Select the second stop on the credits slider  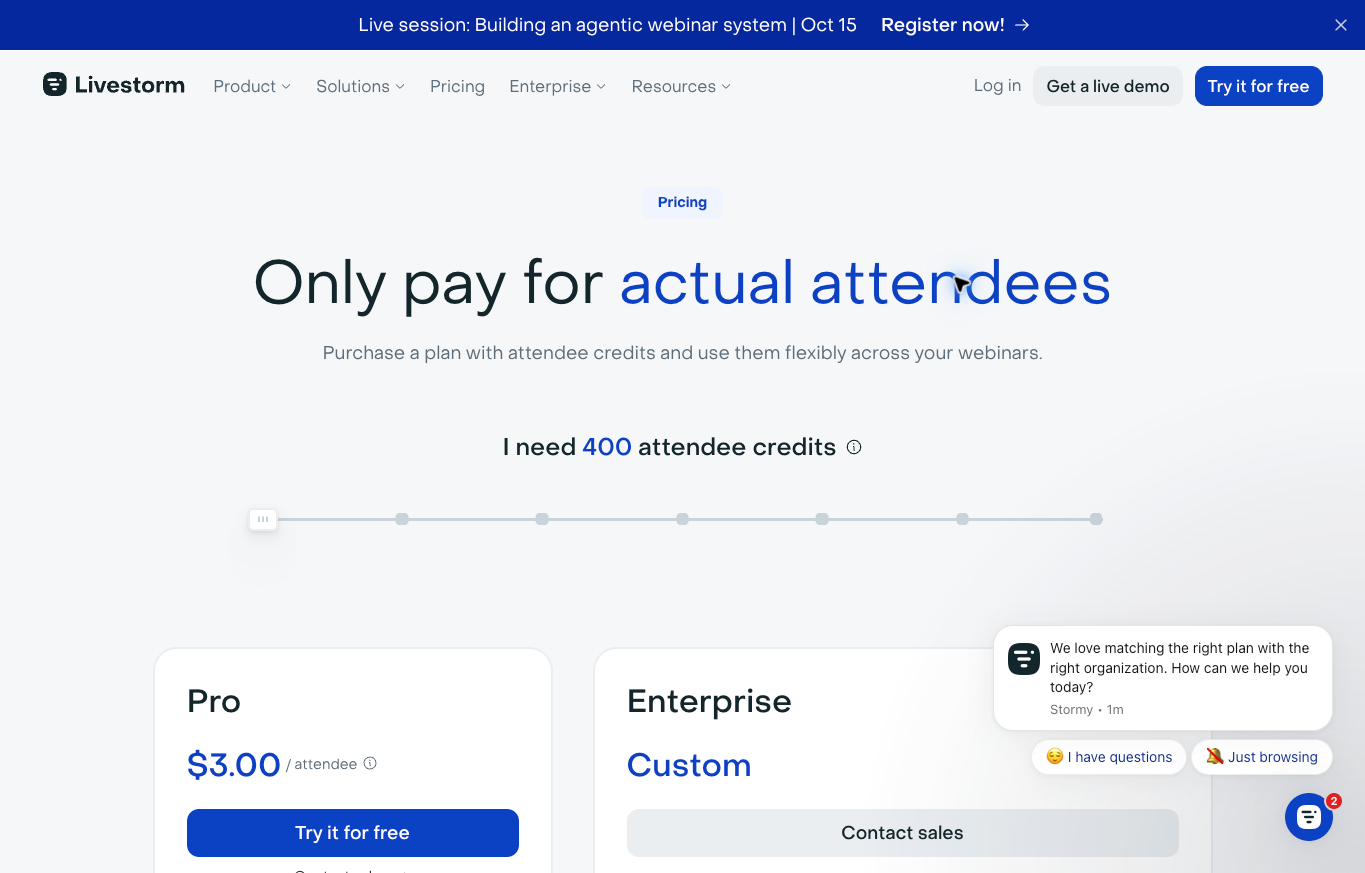click(402, 519)
